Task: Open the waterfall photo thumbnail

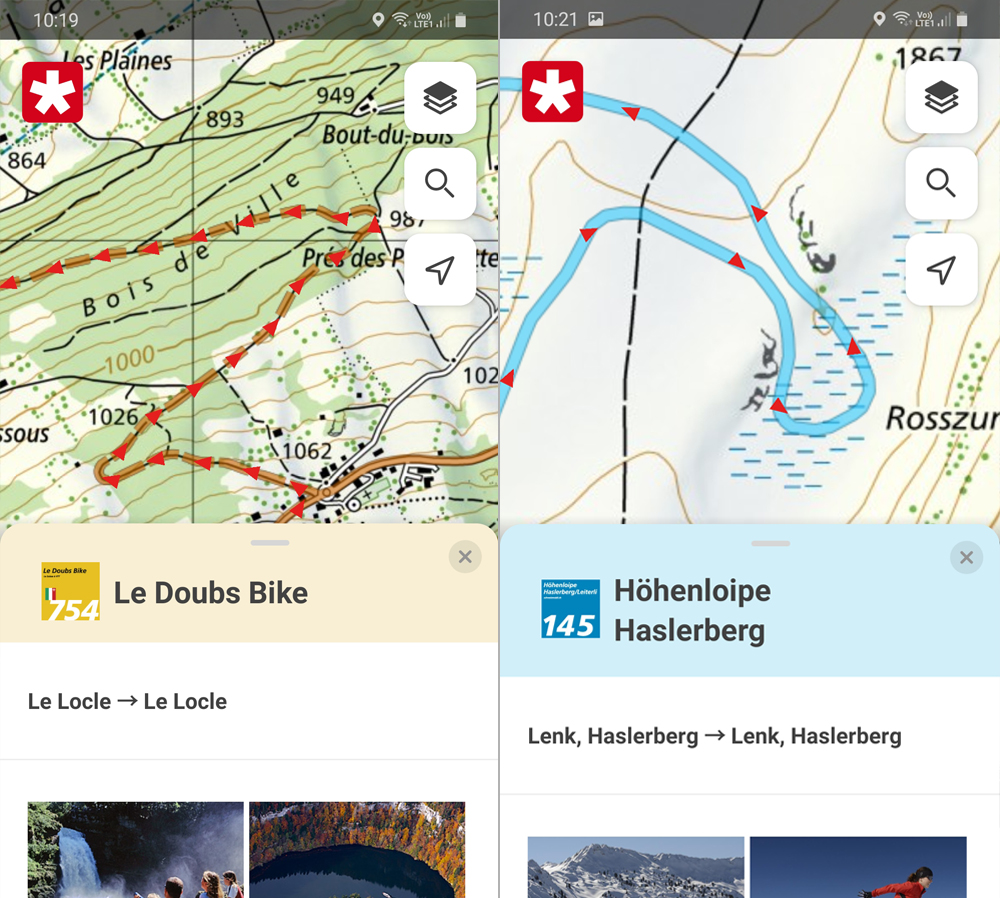Action: pyautogui.click(x=135, y=850)
